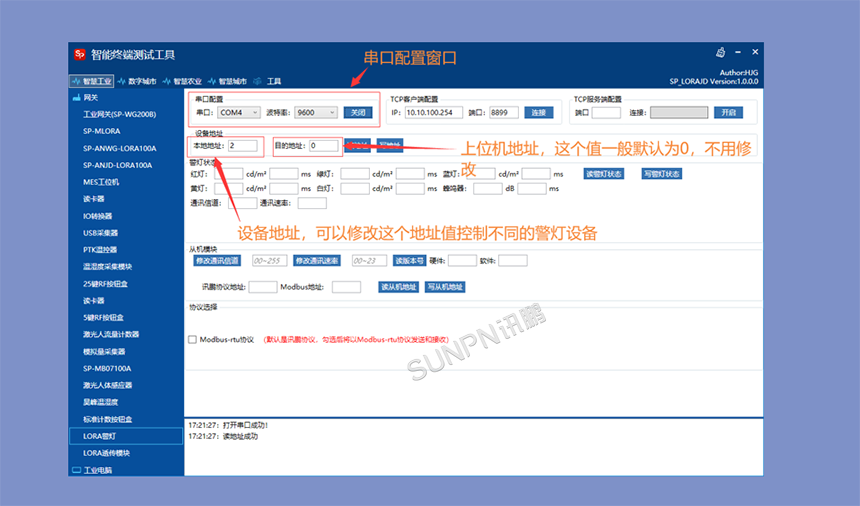Select 25键RF按钮盒 in the sidebar
Viewport: 860px width, 506px height.
point(105,284)
